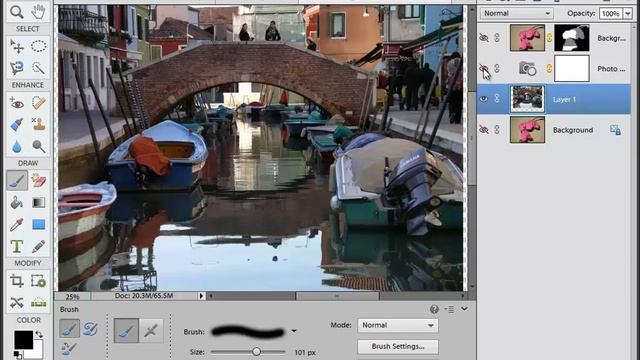Select the Gradient tool
Screen dimensions: 640x360
38,203
